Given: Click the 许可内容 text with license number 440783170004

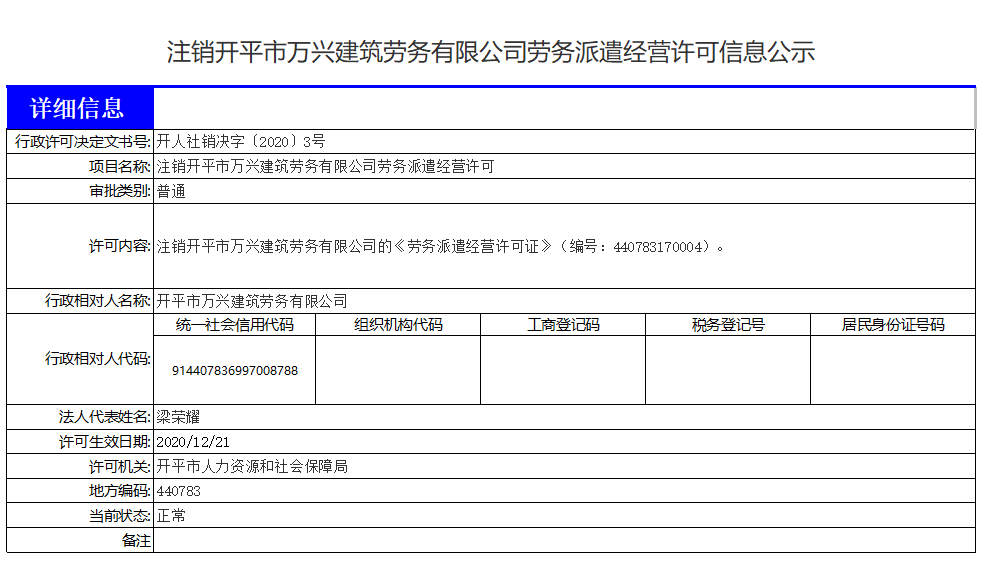Looking at the screenshot, I should pyautogui.click(x=440, y=246).
